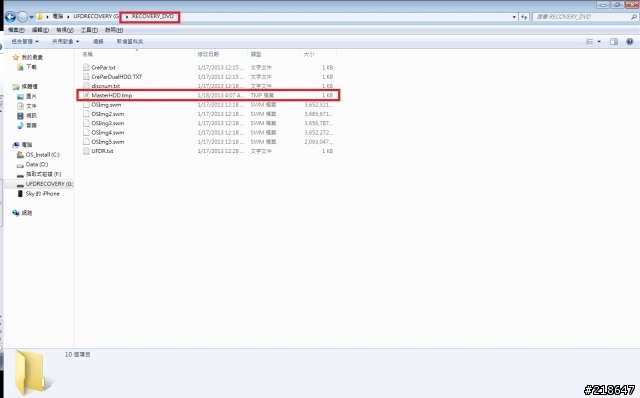Open the recent locations dropdown beside Forward
The height and width of the screenshot is (398, 640).
(x=31, y=17)
